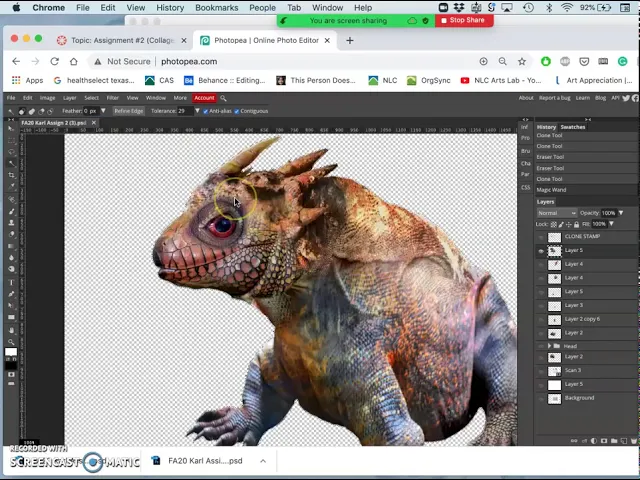Open the Fill slider dropdown arrow

611,224
